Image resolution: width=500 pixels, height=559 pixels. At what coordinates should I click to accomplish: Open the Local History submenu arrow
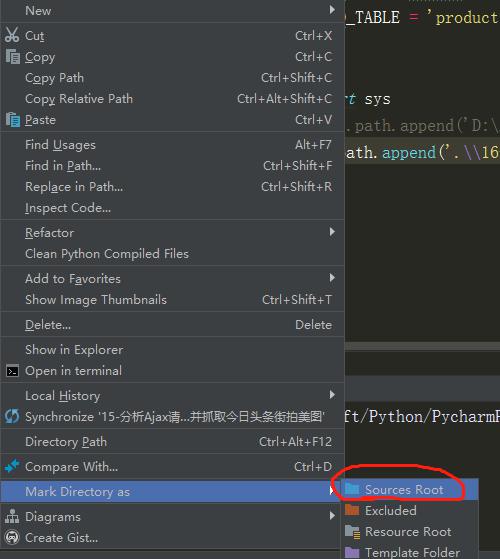[x=332, y=395]
